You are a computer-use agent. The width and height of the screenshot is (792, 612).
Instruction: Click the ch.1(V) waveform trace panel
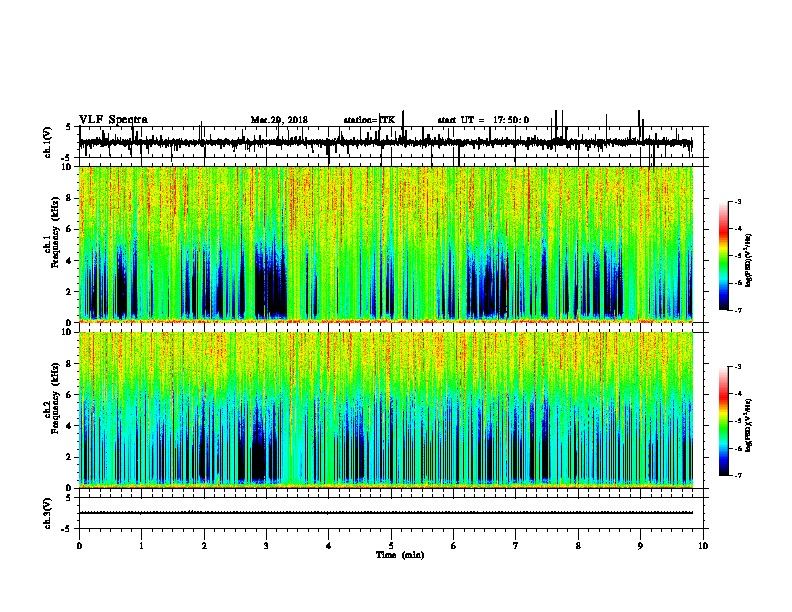[391, 142]
